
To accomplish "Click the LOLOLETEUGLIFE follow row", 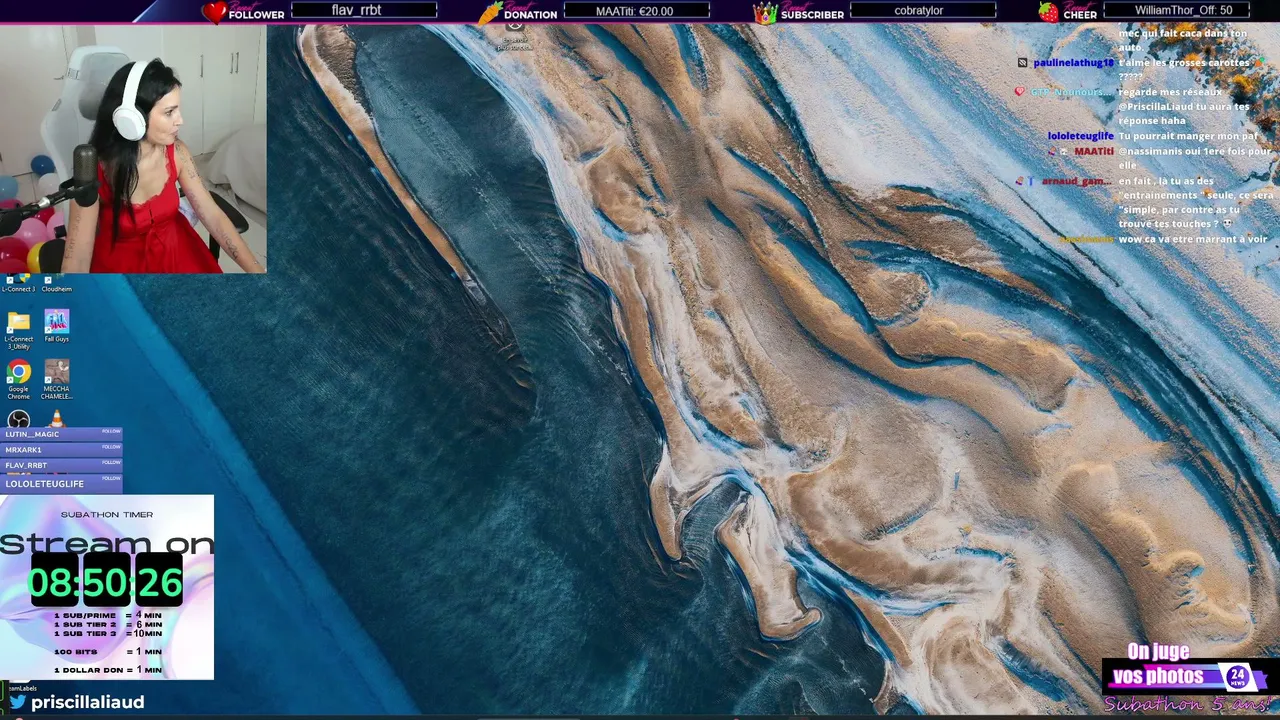I will [x=62, y=483].
